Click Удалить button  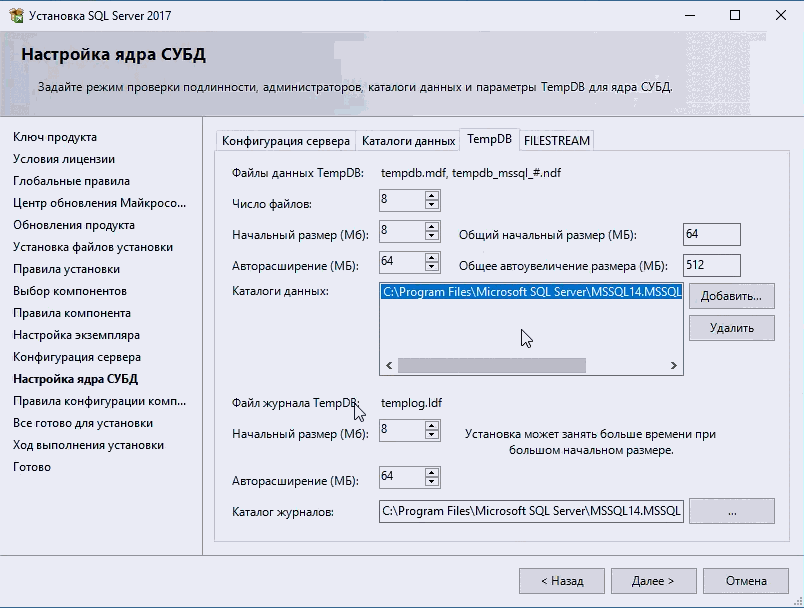coord(731,328)
